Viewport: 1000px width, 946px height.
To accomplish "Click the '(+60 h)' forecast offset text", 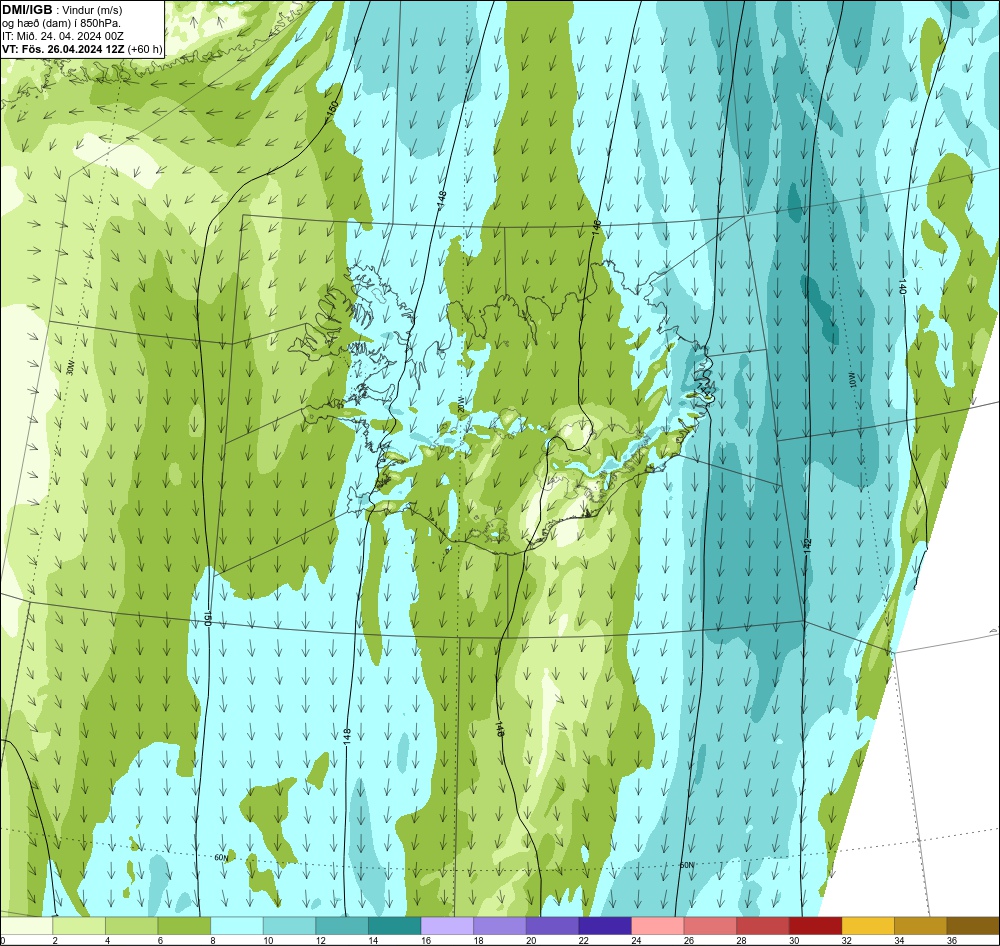I will click(145, 49).
